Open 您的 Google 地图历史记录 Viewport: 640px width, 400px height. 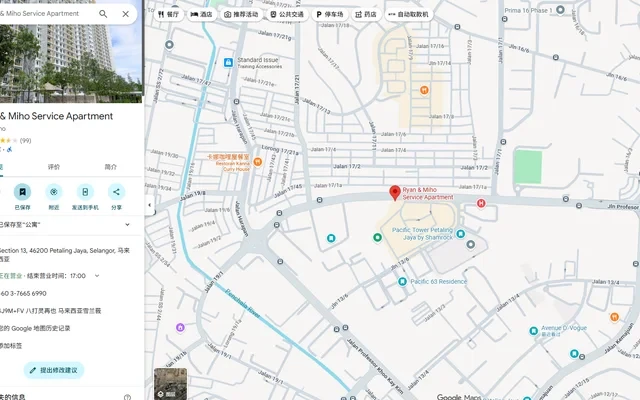[x=35, y=328]
